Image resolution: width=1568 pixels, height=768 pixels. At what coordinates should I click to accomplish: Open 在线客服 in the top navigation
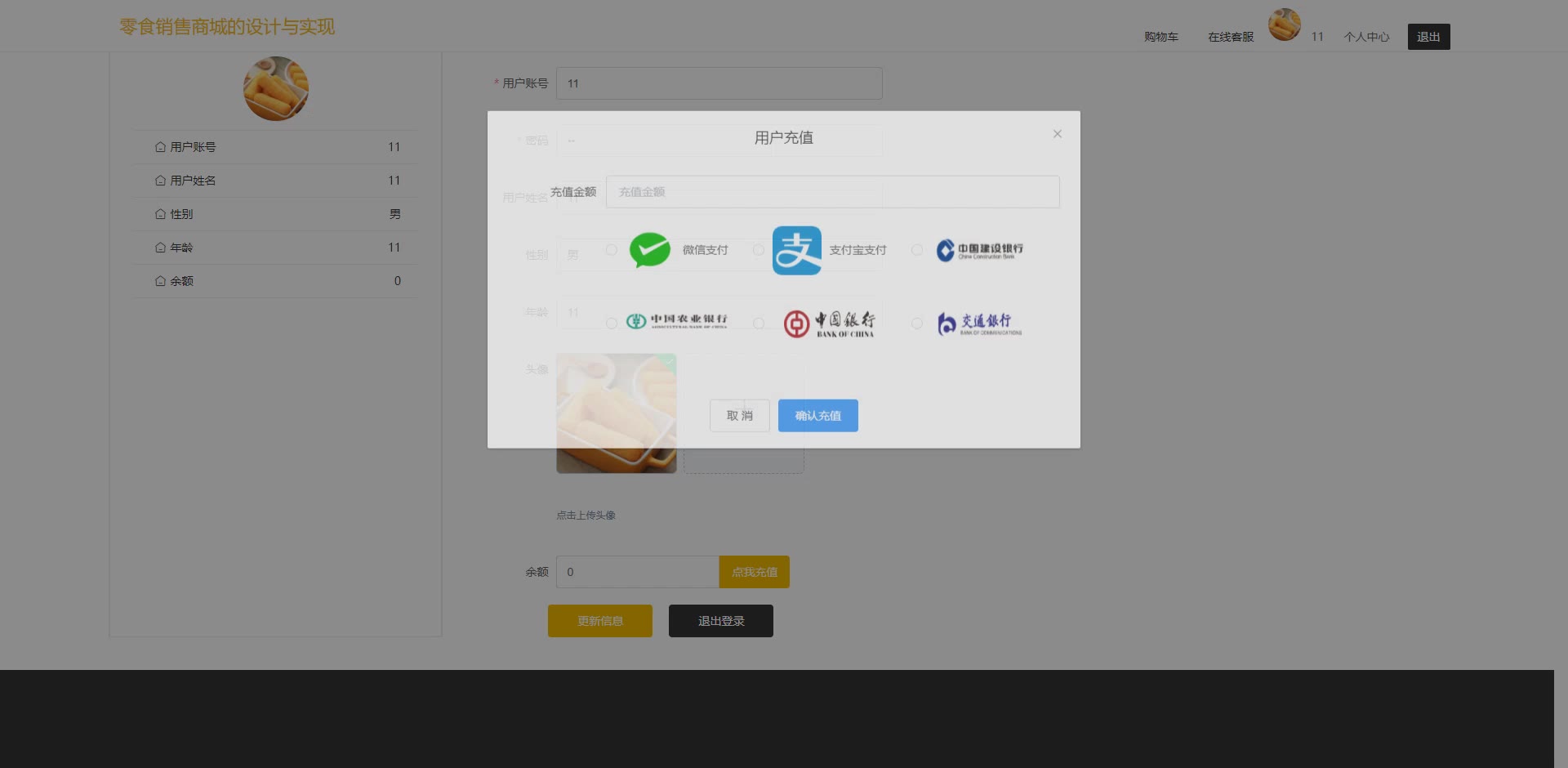(1231, 37)
